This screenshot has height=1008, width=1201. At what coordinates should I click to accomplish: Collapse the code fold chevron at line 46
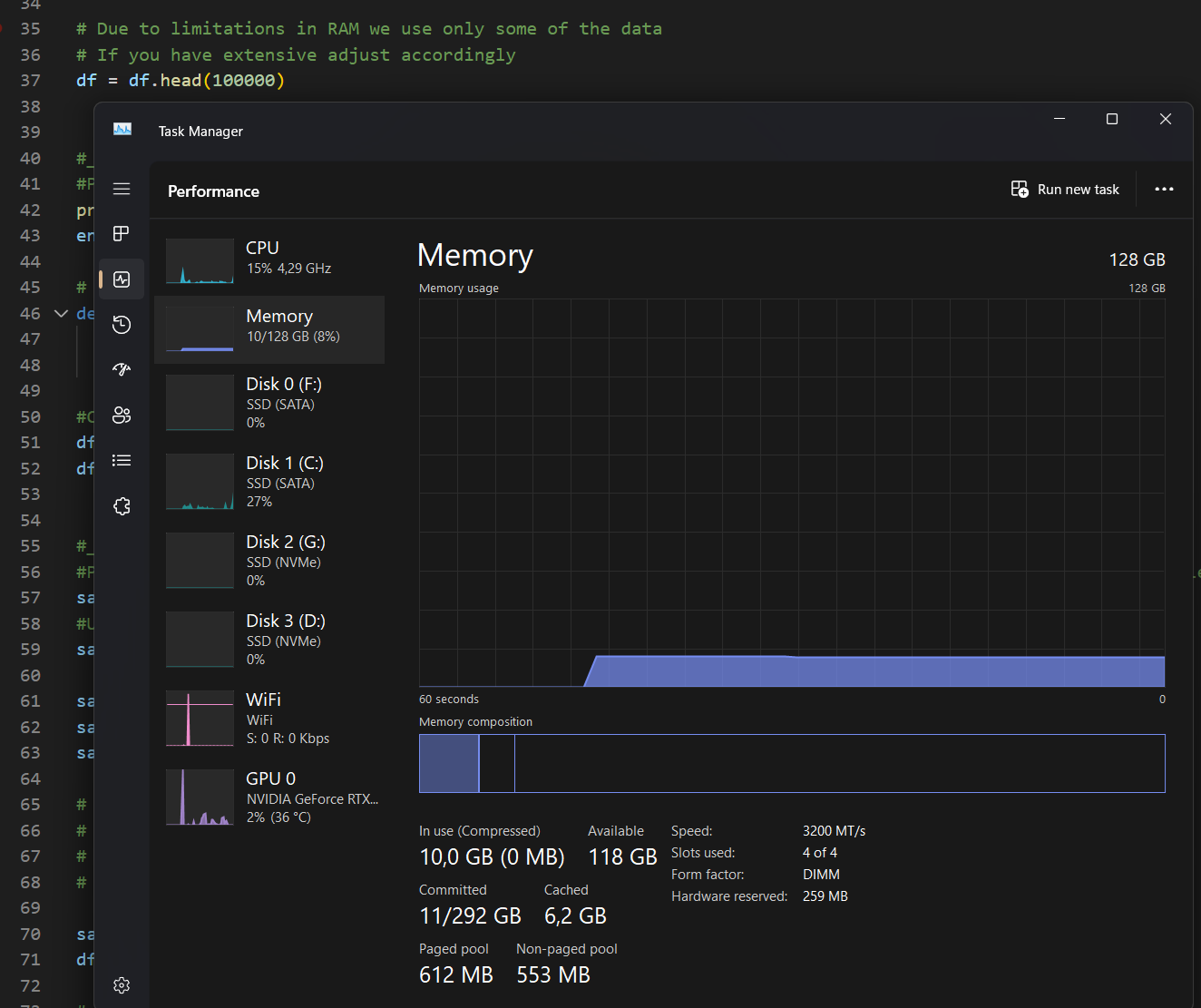61,313
